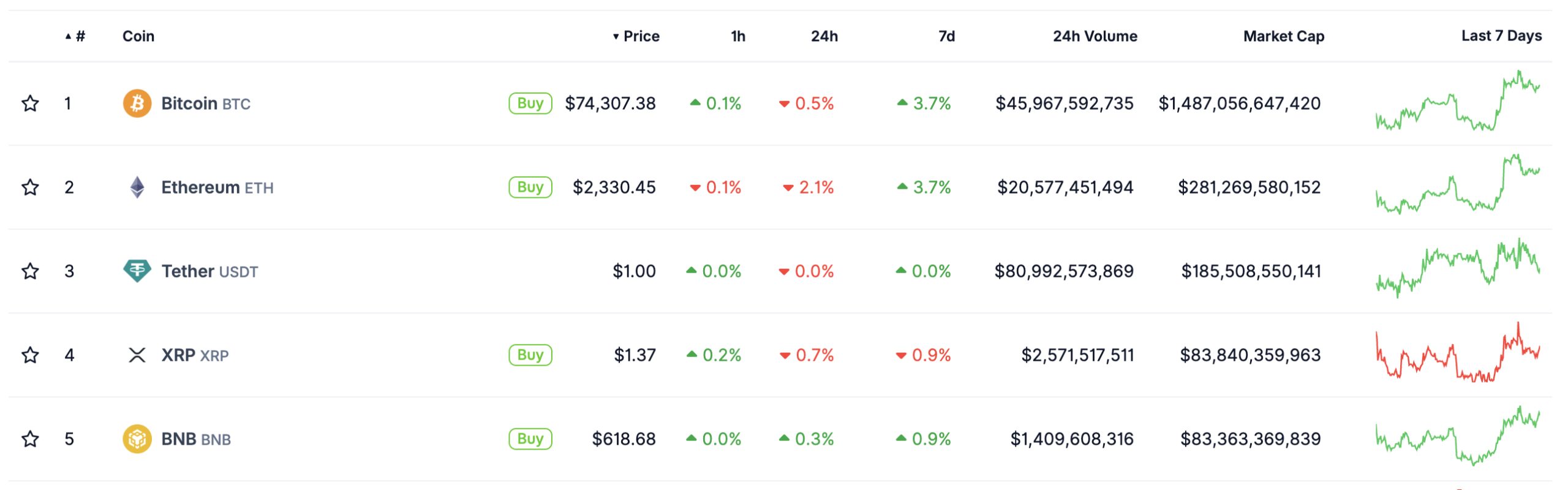
Task: Click the rank sort arrow
Action: click(69, 36)
